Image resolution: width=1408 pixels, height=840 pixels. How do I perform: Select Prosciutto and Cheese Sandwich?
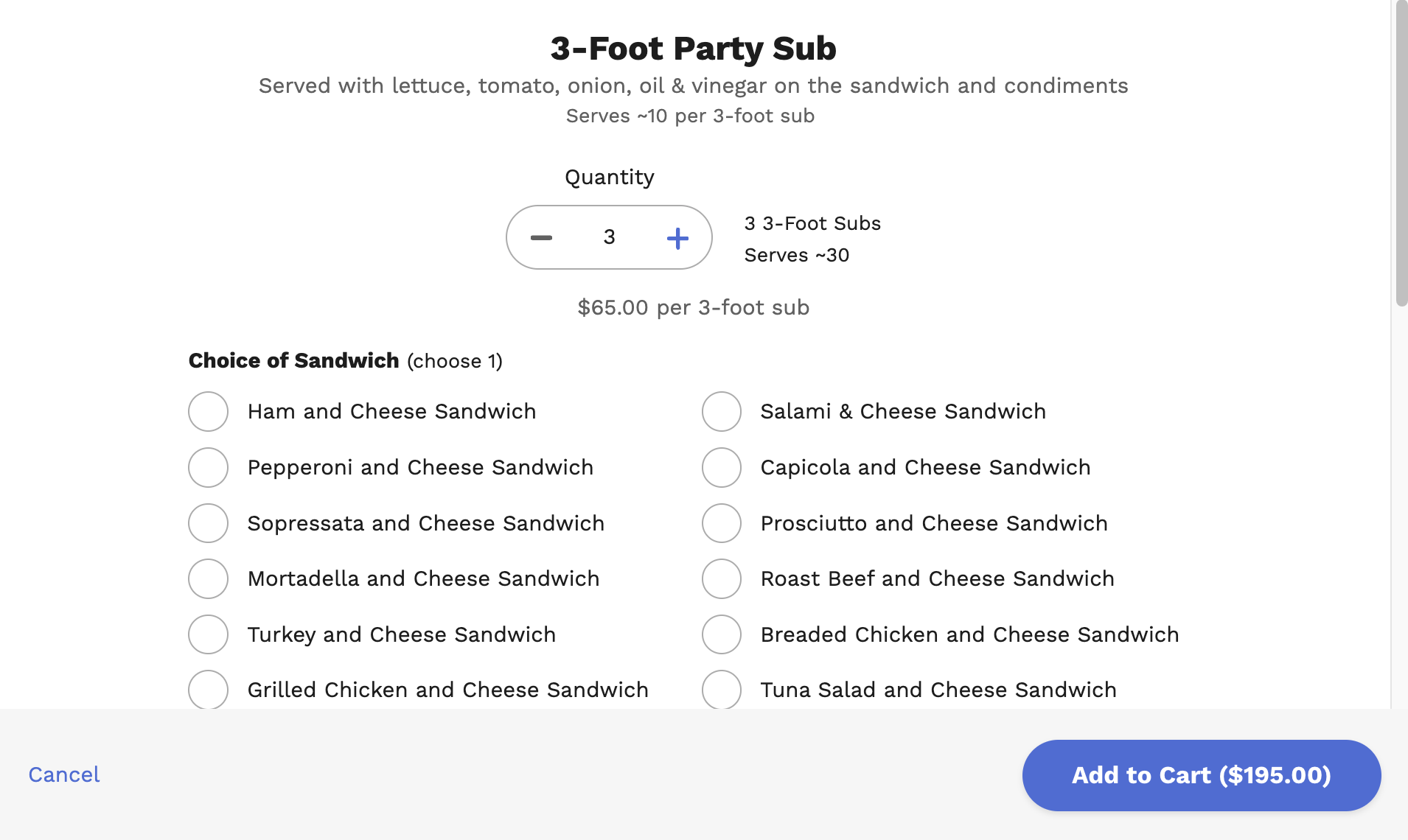(722, 523)
